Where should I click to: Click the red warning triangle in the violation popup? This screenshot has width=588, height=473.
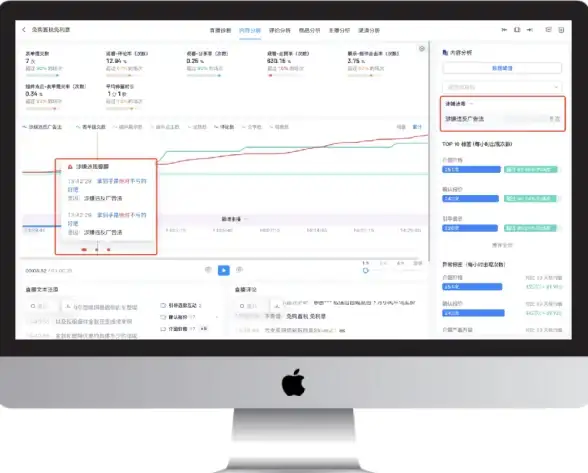[x=70, y=167]
